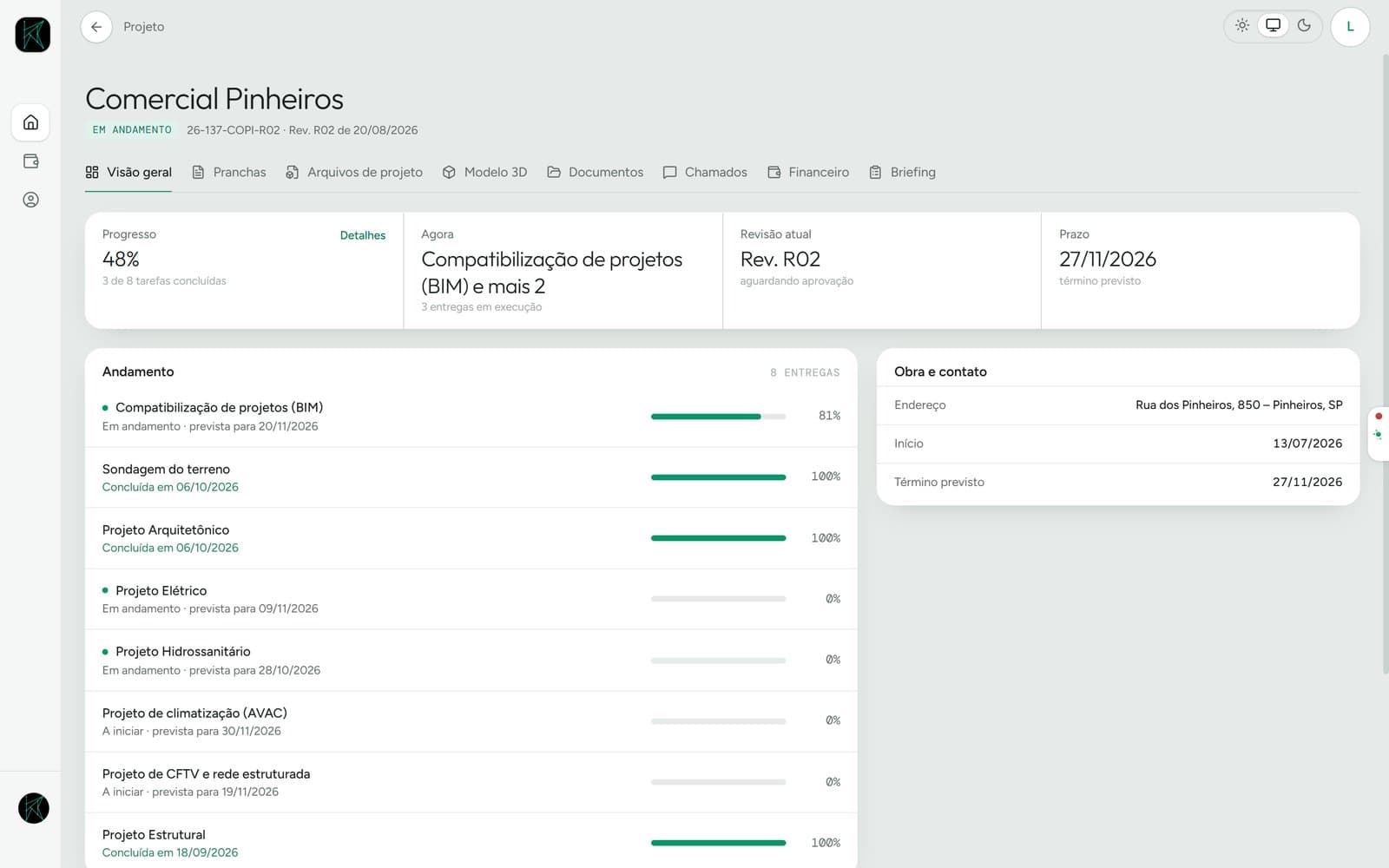This screenshot has height=868, width=1389.
Task: Select Projeto de climatização (AVAC) row title
Action: pos(194,713)
